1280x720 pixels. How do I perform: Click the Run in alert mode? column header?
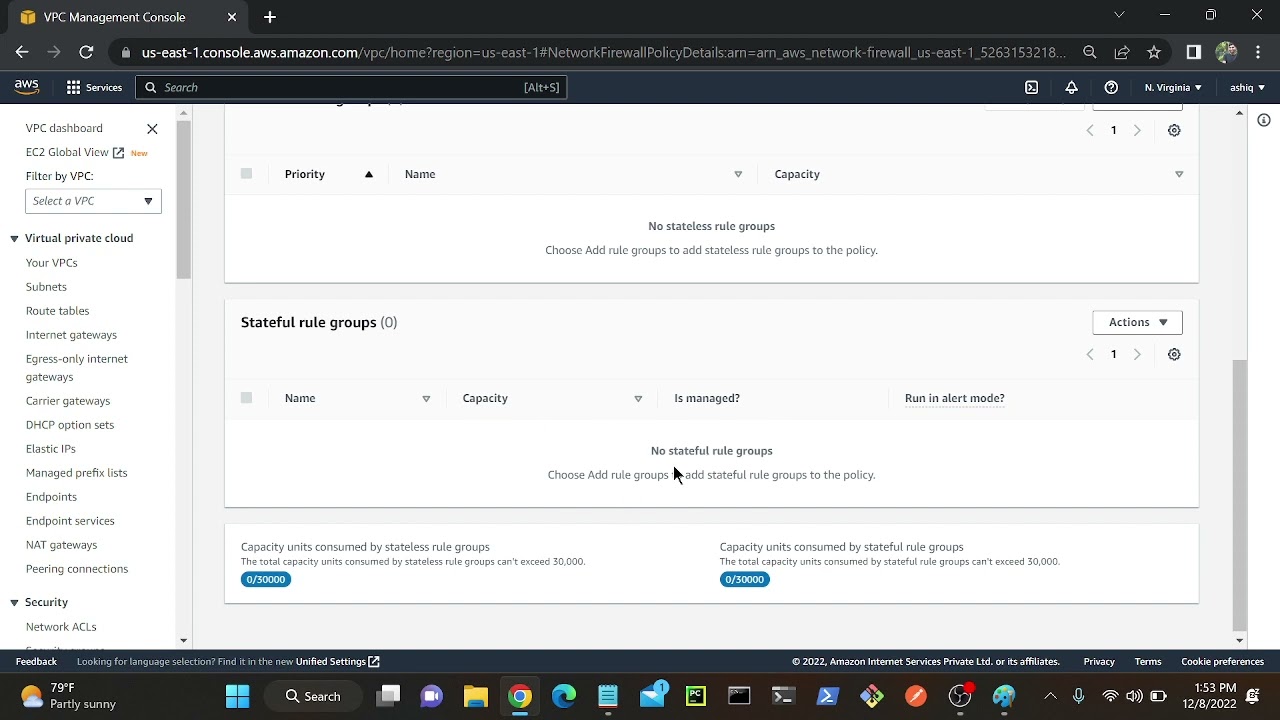(955, 398)
